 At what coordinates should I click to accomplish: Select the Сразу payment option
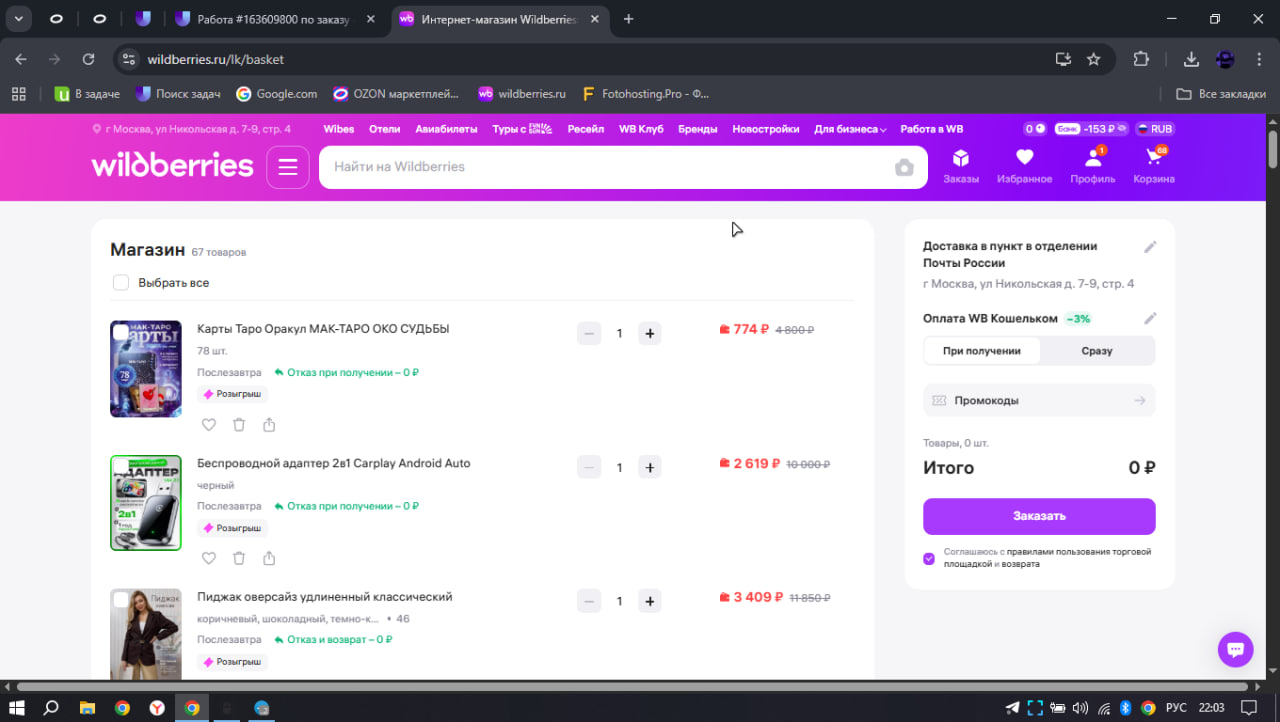[x=1096, y=351]
